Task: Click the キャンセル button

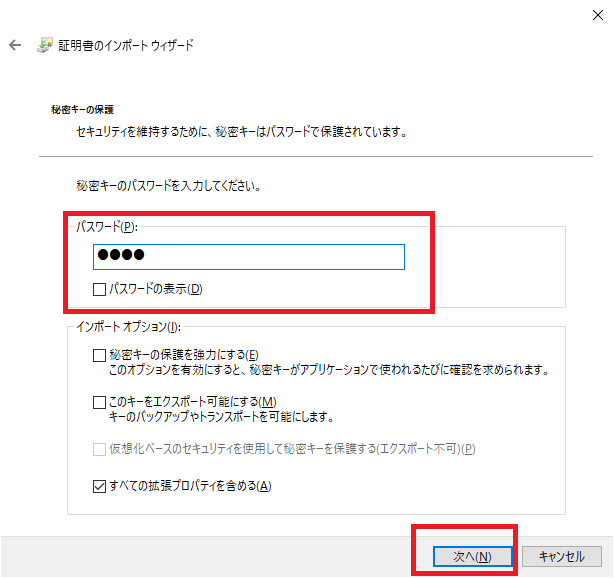Action: coord(562,556)
